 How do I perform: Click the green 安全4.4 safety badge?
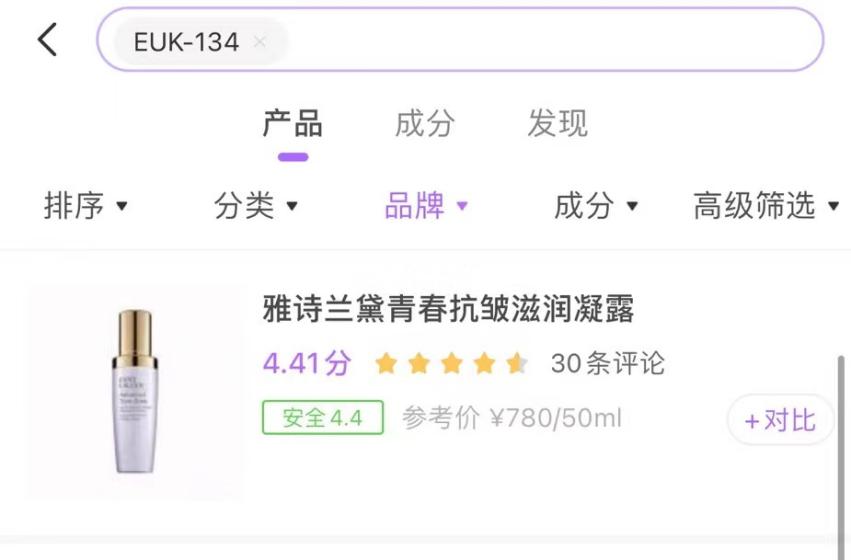pos(323,417)
